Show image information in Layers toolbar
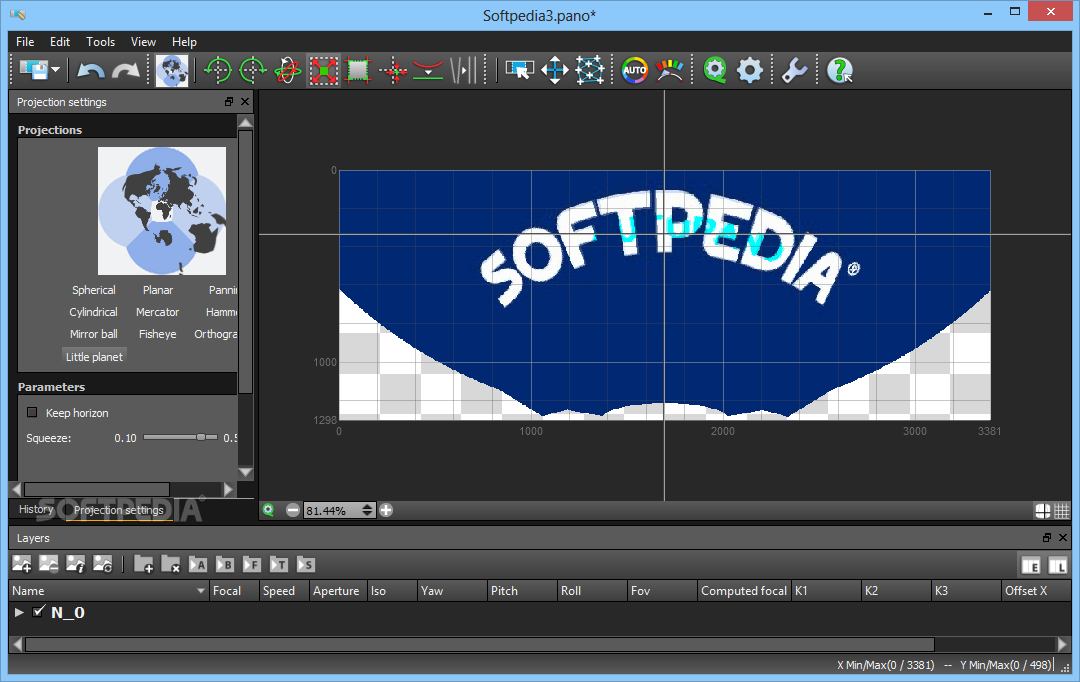1080x682 pixels. (x=75, y=564)
